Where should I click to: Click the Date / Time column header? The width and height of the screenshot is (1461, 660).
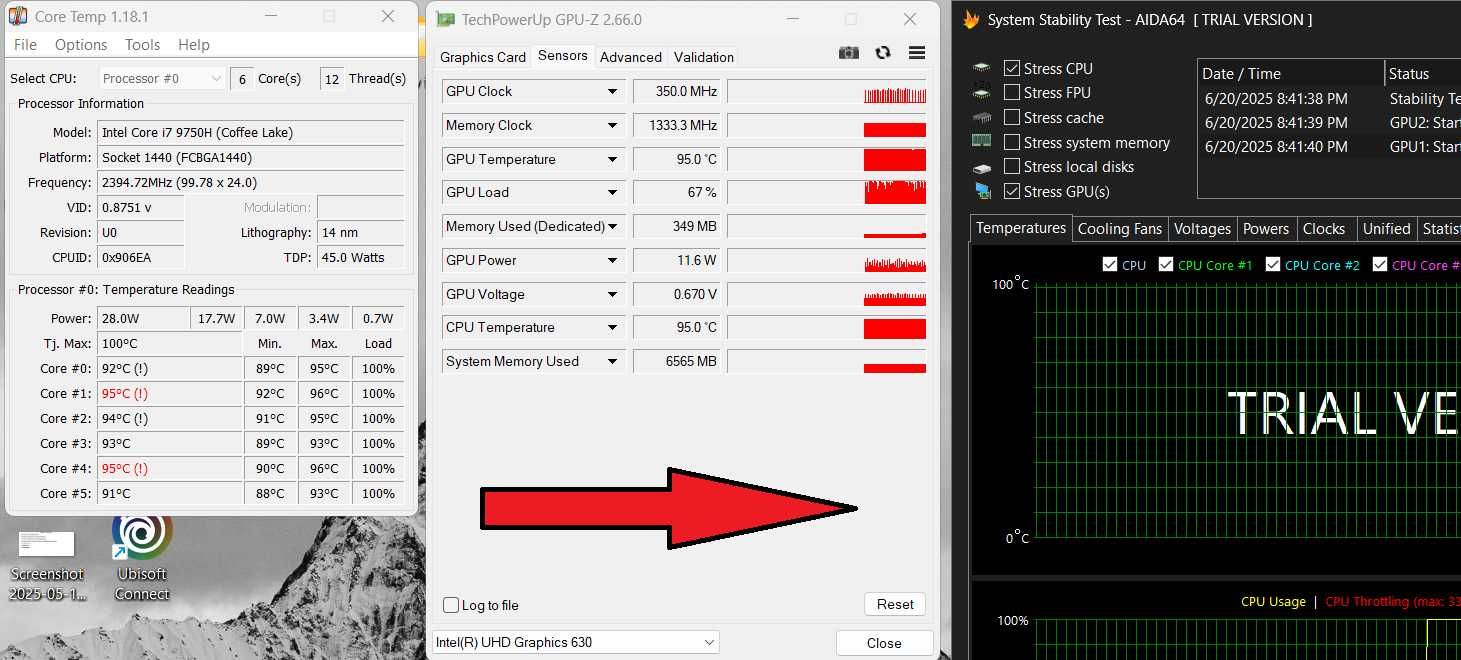tap(1291, 73)
